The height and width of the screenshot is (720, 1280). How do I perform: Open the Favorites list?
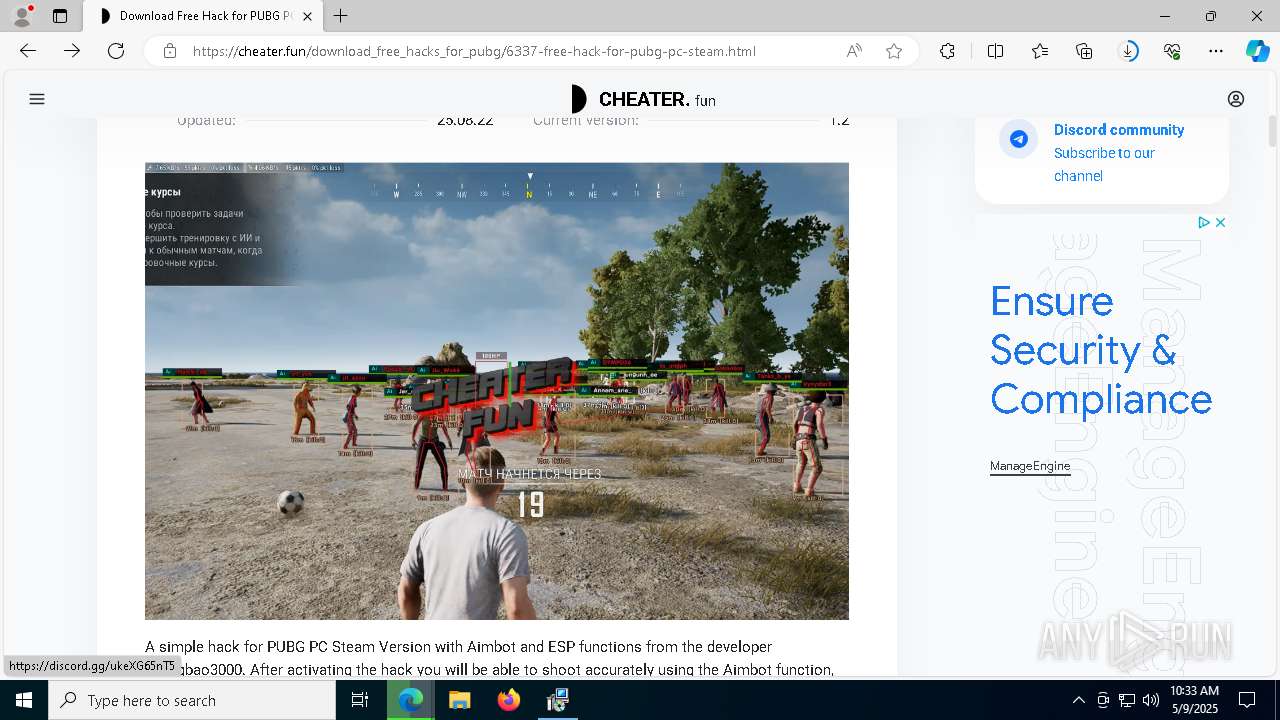(x=1040, y=51)
